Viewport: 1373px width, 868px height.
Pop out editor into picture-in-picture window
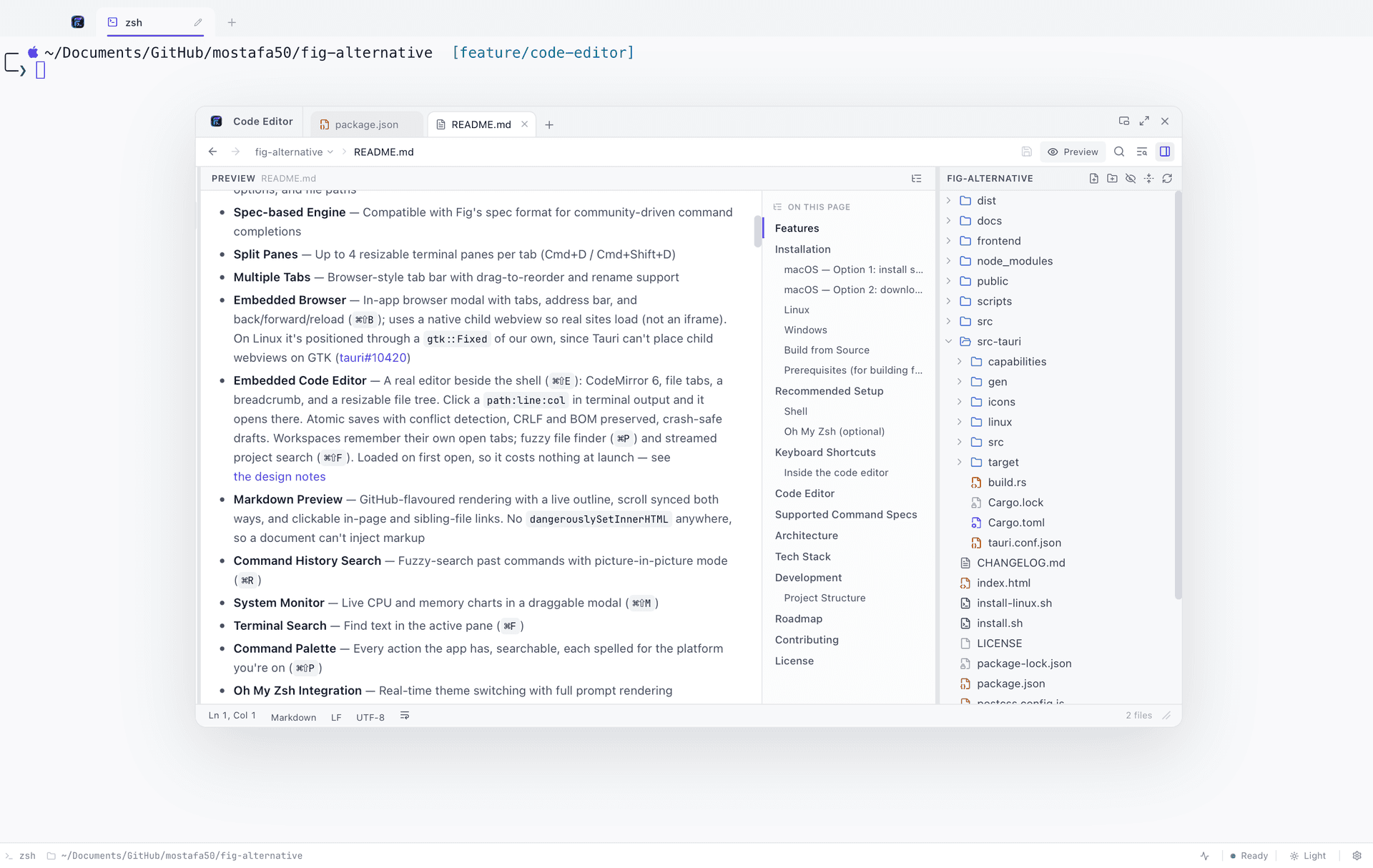pos(1124,122)
